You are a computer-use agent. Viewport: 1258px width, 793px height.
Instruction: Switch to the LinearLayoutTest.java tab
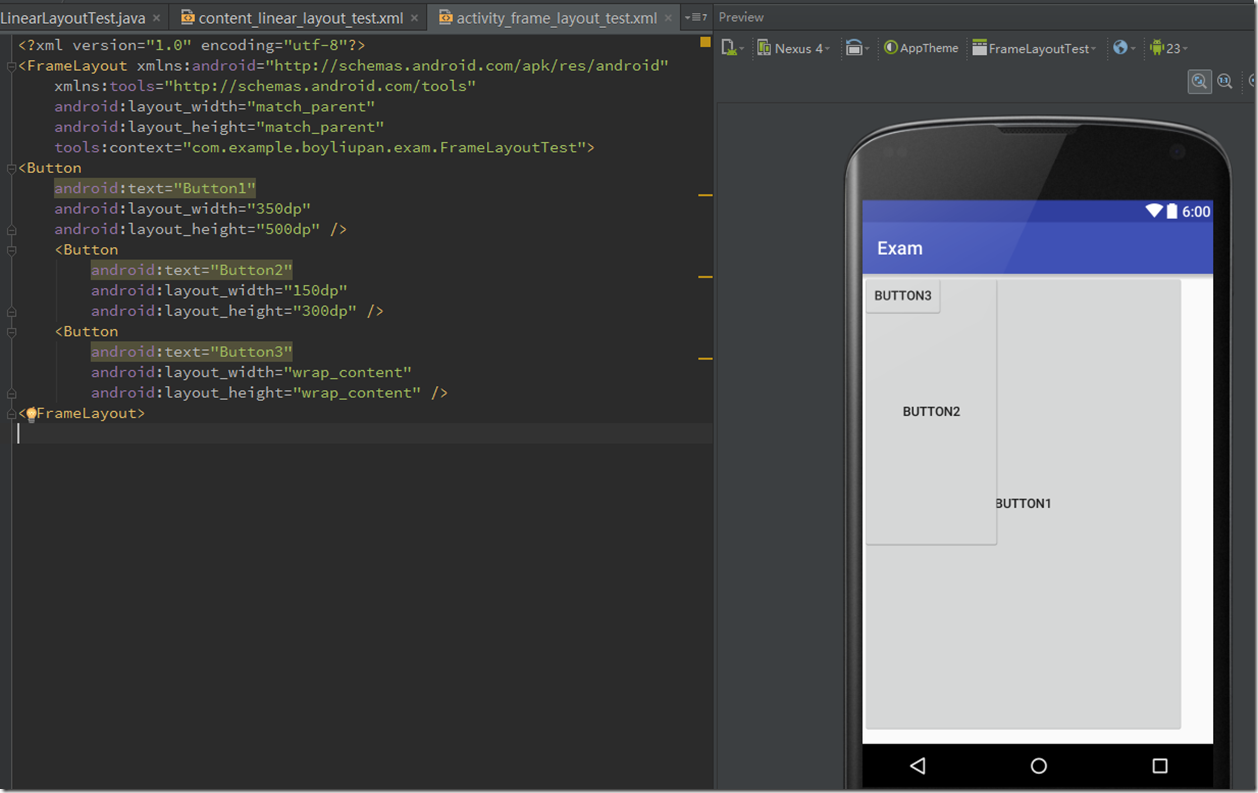(x=72, y=18)
